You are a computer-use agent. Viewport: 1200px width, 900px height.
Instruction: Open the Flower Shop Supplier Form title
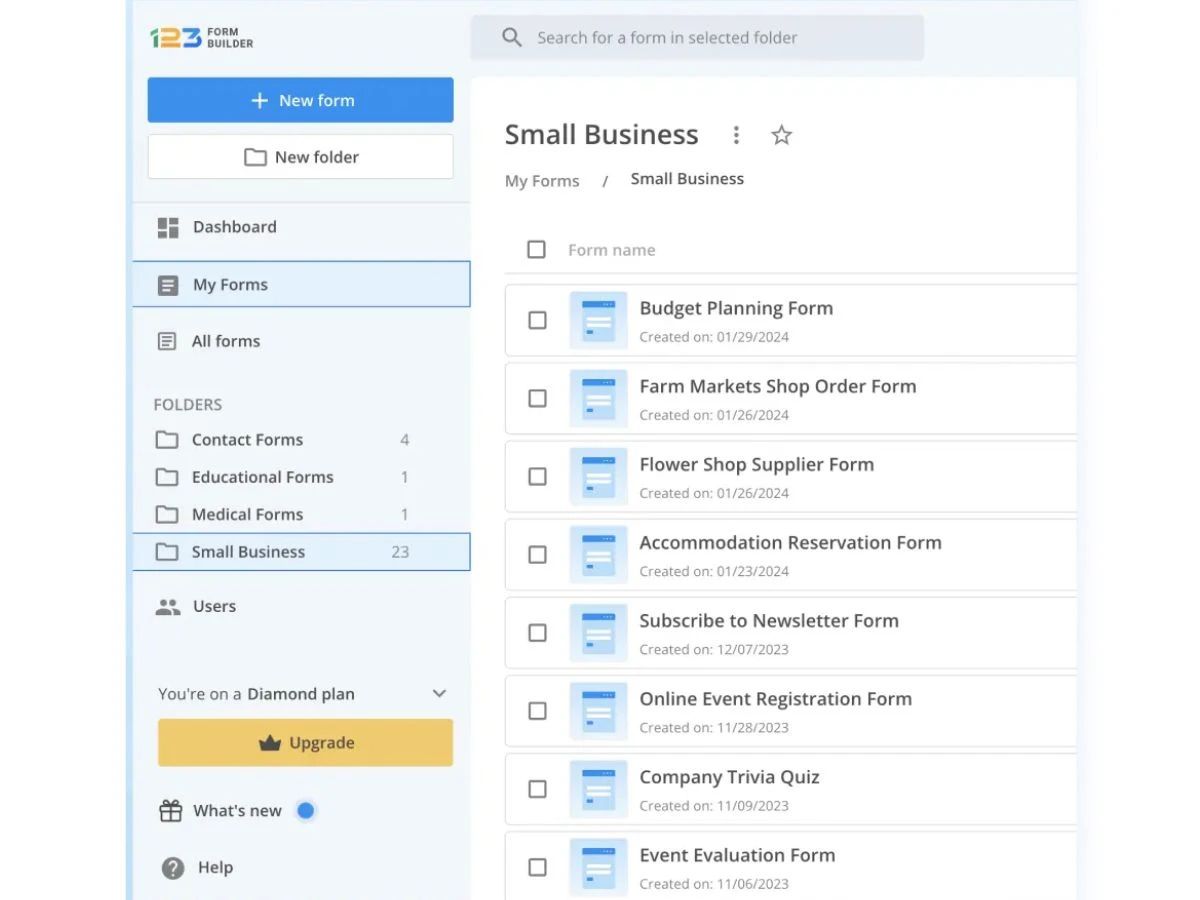point(757,464)
